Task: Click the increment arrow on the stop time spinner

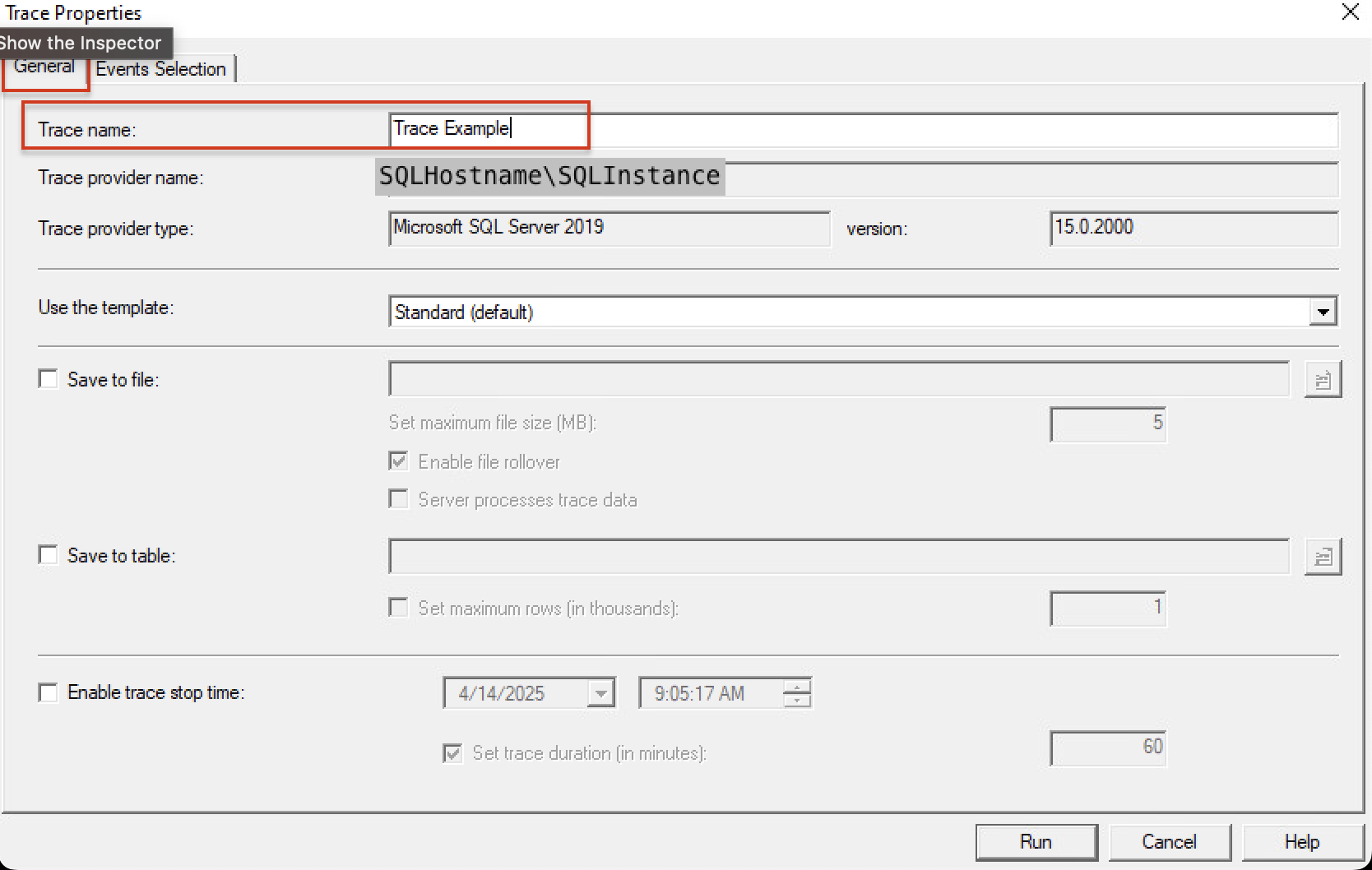Action: tap(795, 687)
